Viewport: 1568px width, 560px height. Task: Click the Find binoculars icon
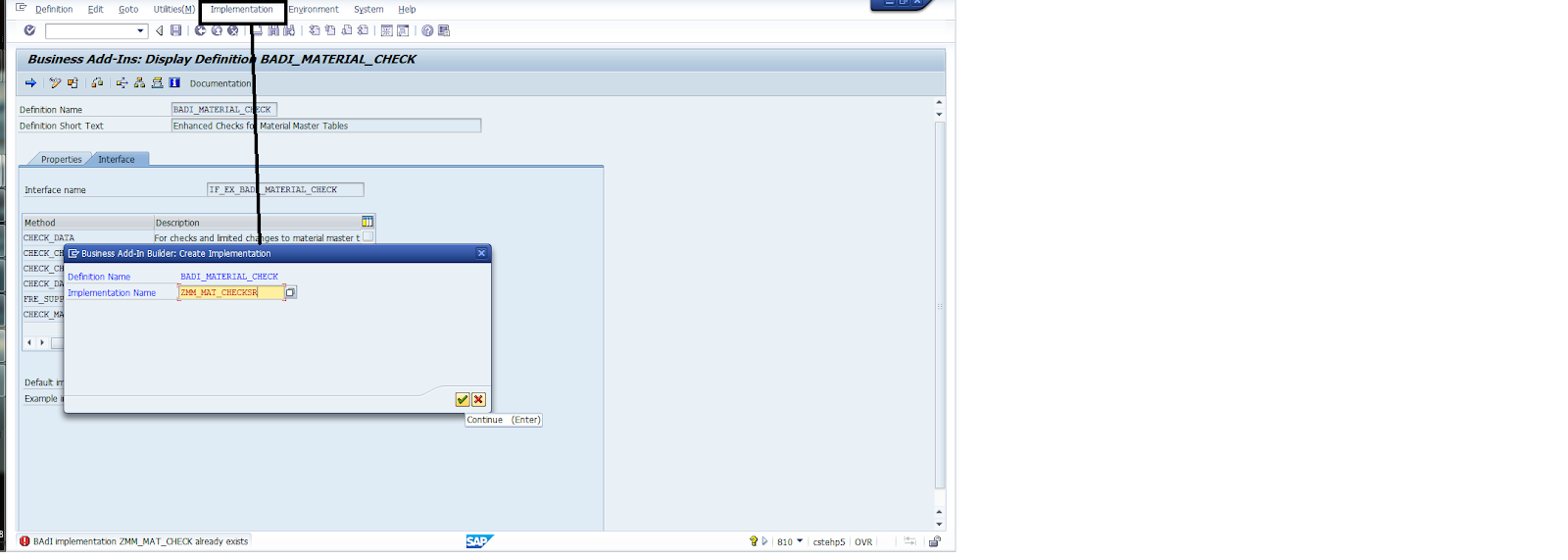coord(273,30)
